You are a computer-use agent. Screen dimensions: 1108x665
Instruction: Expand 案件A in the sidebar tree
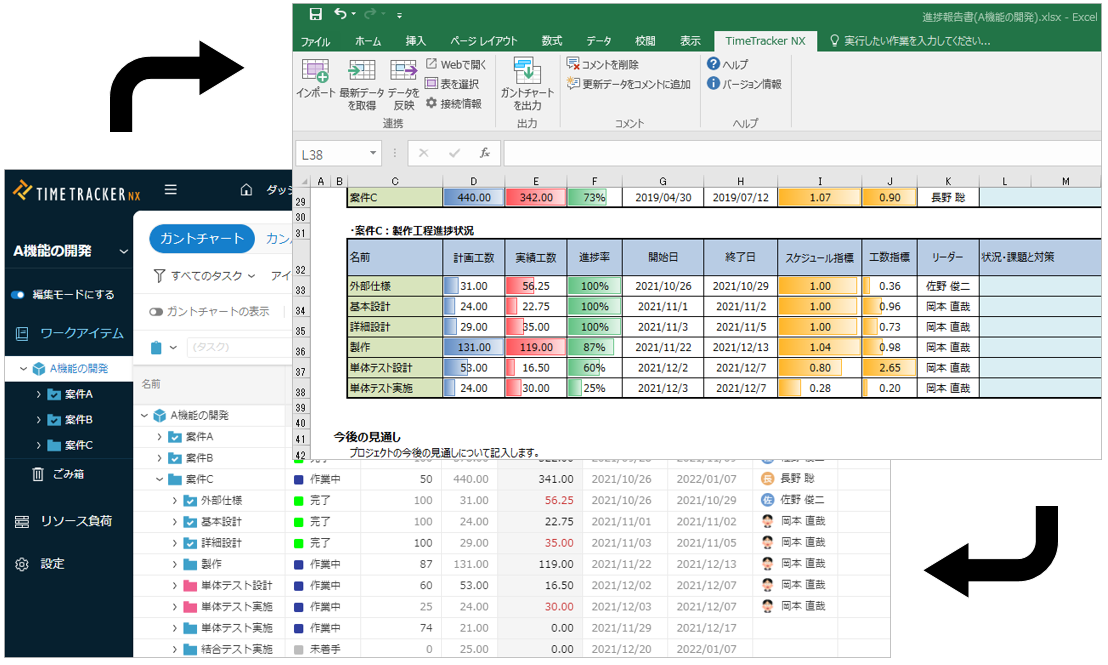tap(39, 394)
